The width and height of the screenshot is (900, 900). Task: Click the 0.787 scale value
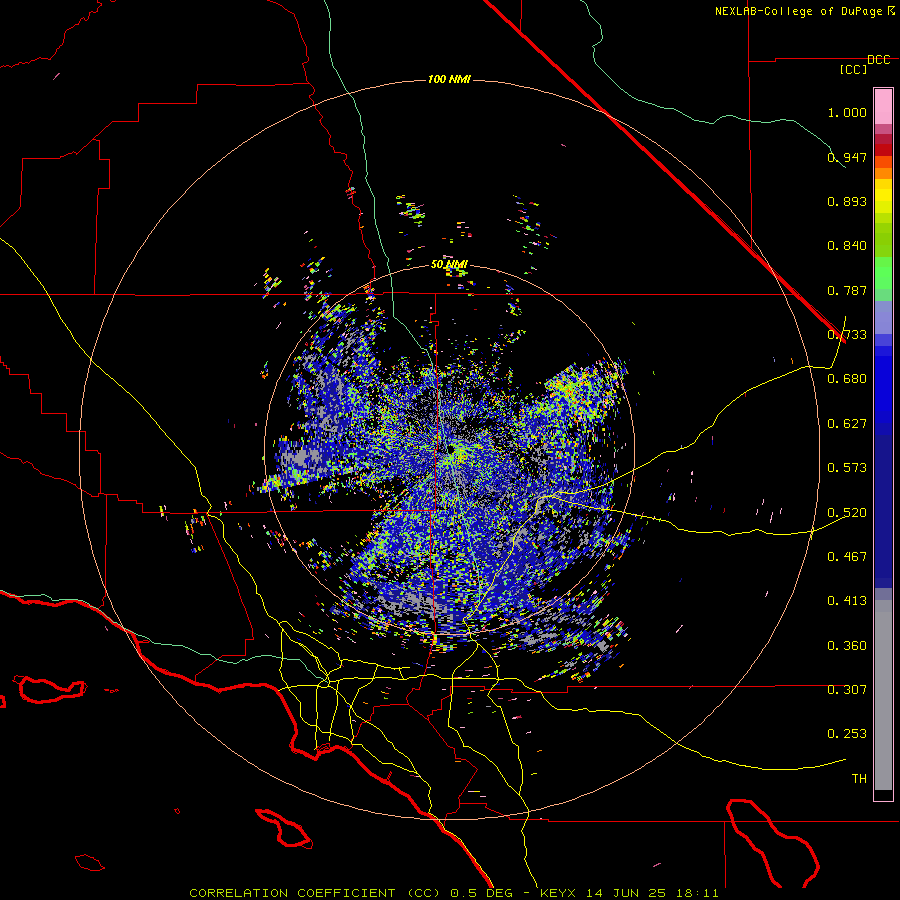pos(847,290)
